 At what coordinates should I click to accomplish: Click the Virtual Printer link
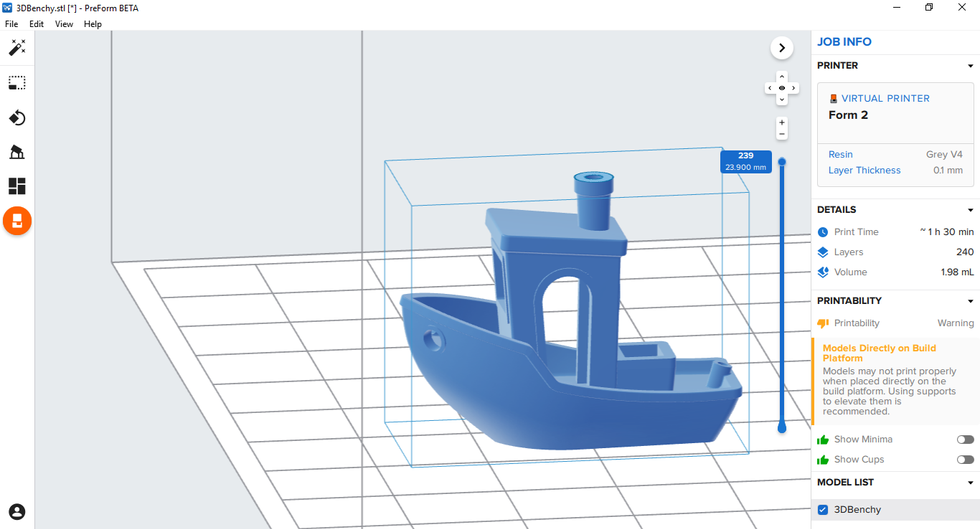(x=885, y=98)
